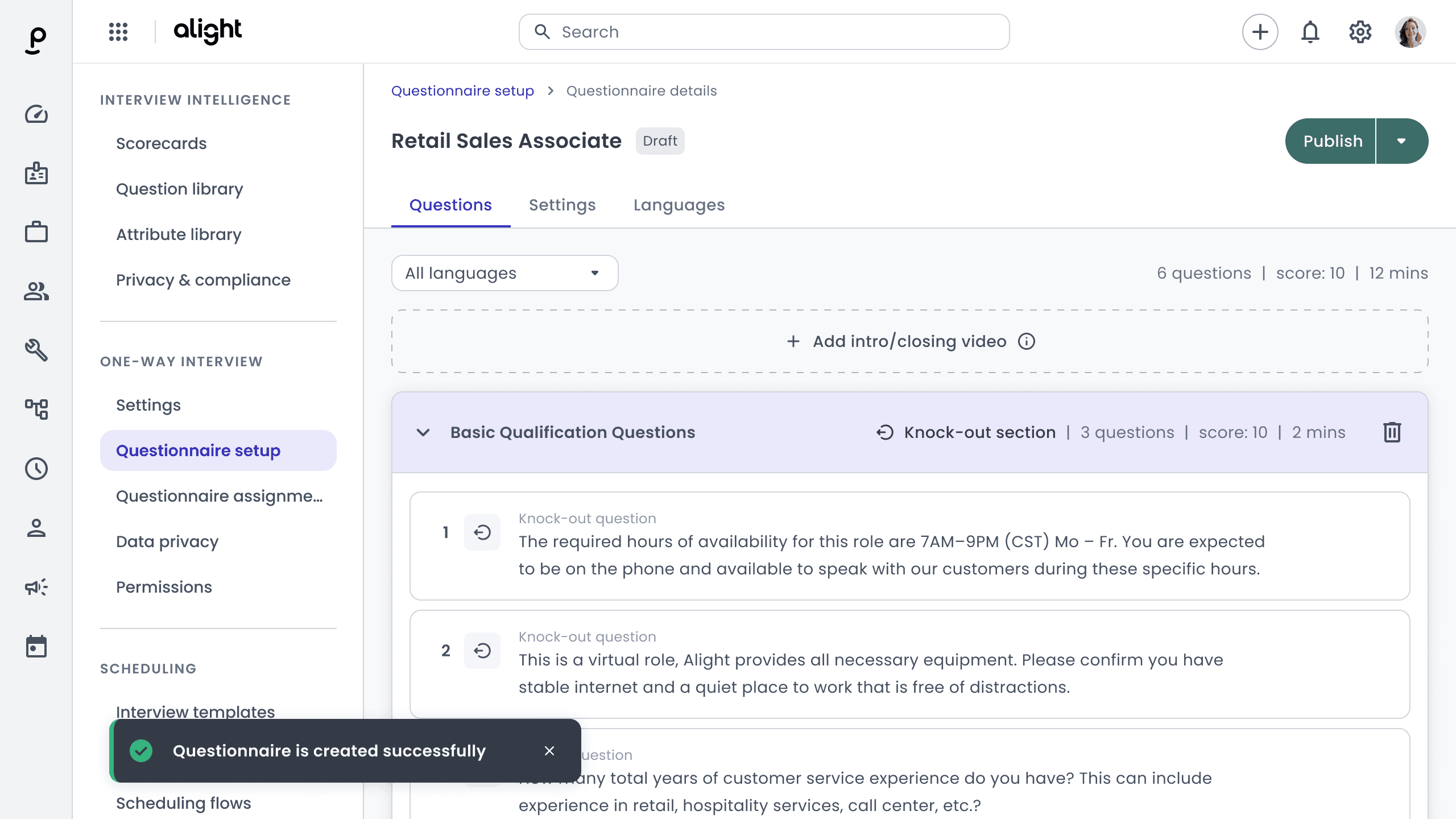Screen dimensions: 1456x819
Task: Switch to the Settings tab
Action: (x=562, y=205)
